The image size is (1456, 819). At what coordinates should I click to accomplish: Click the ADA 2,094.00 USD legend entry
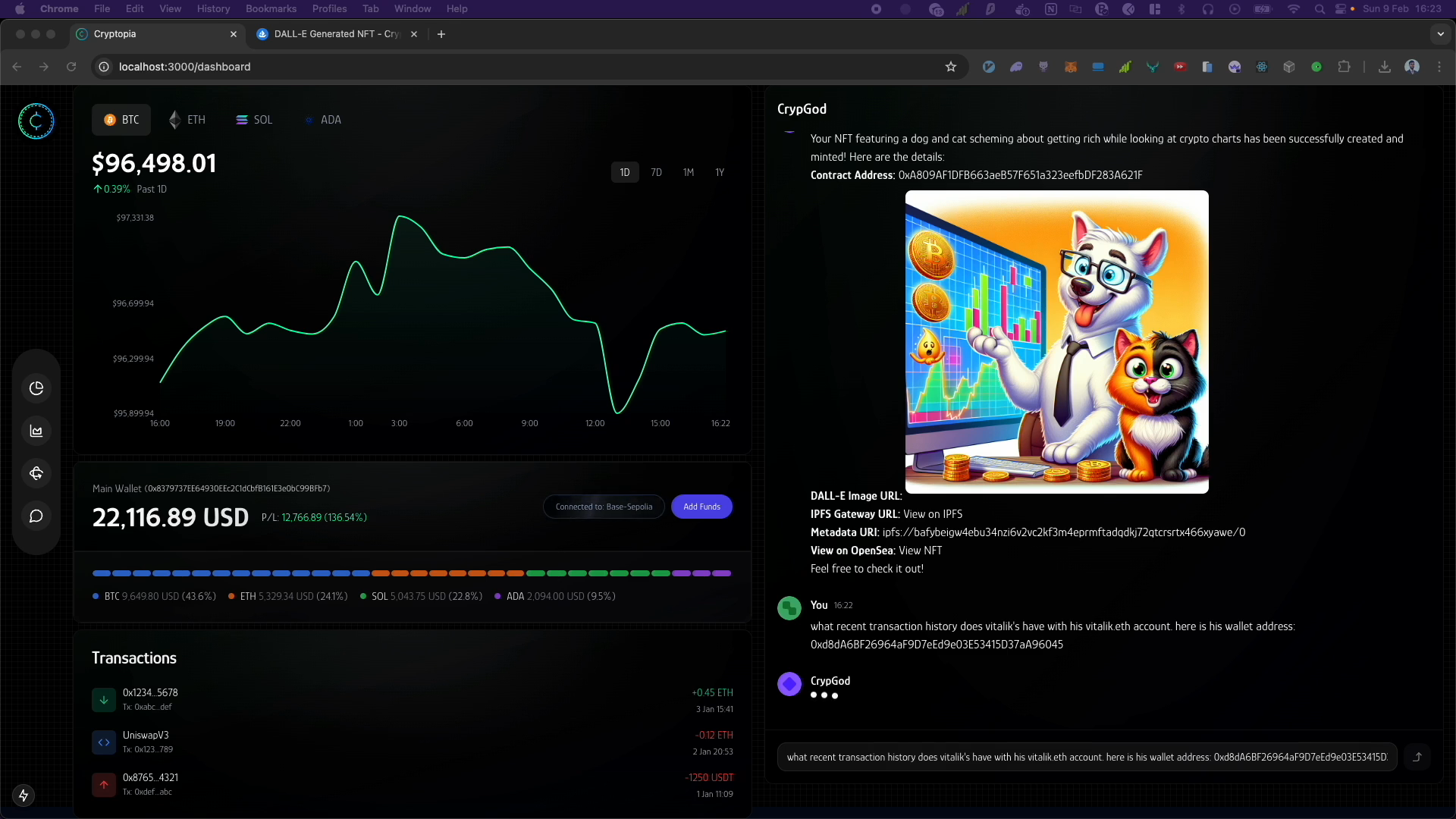(555, 597)
